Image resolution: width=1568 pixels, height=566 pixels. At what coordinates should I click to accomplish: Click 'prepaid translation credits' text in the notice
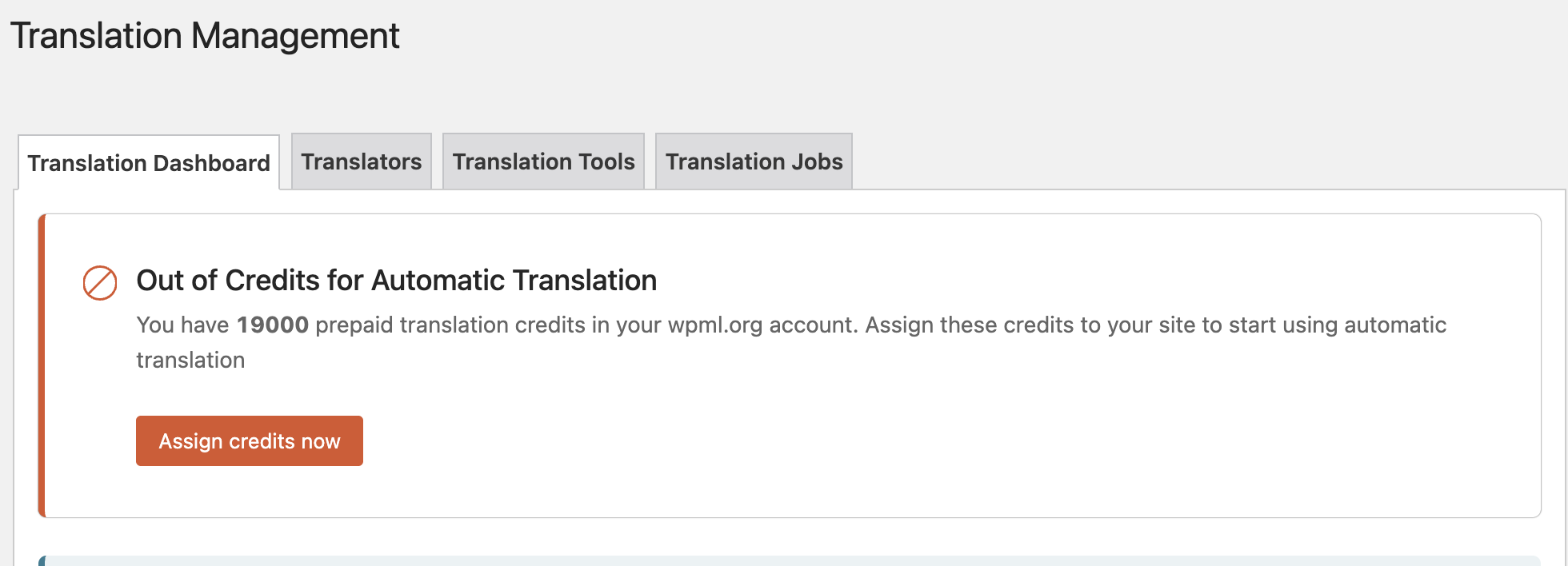450,325
